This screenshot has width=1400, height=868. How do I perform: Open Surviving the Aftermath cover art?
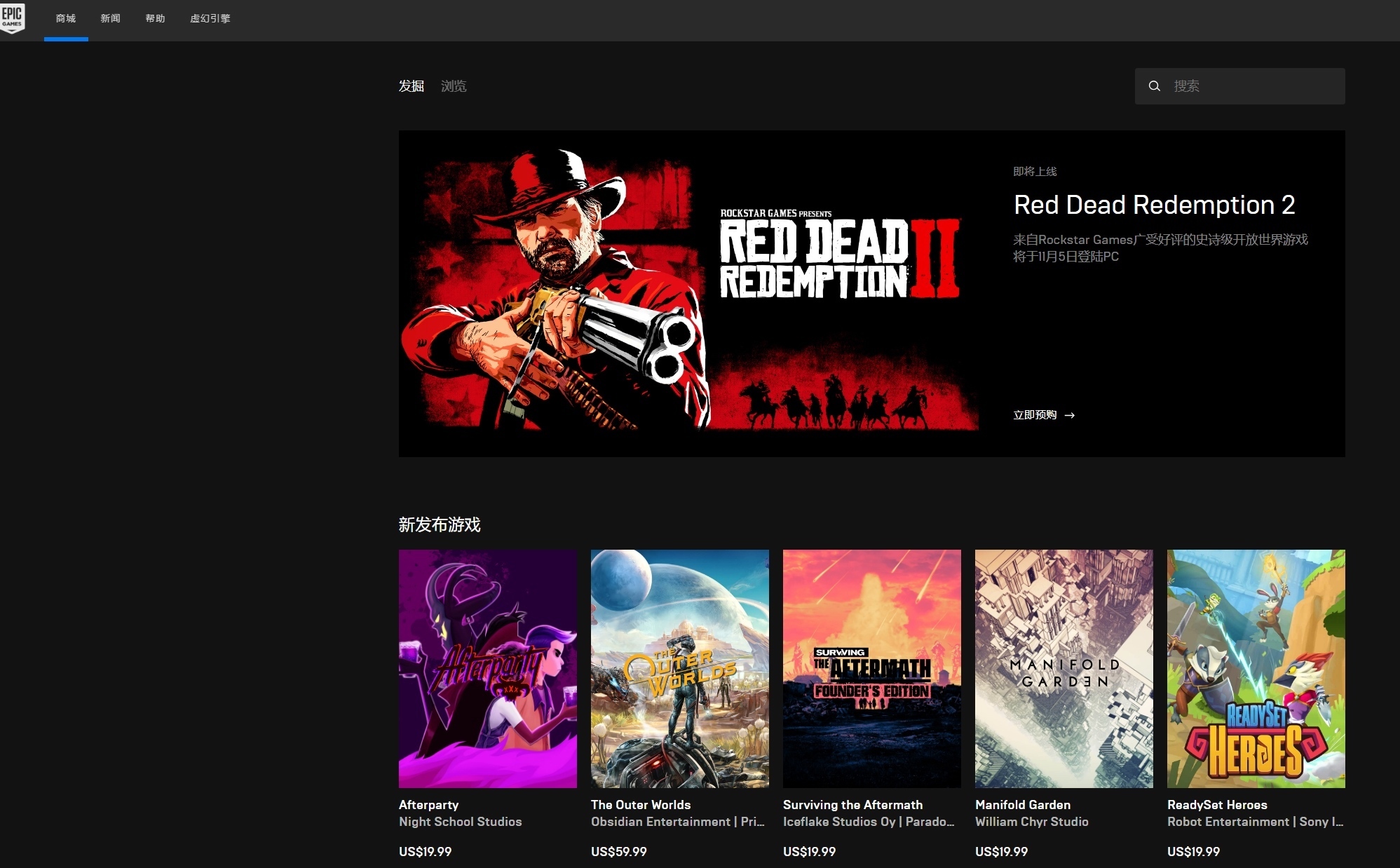pyautogui.click(x=872, y=668)
